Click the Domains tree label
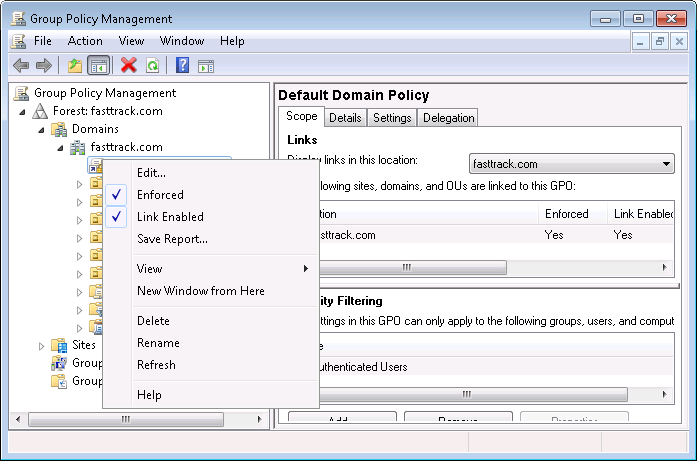This screenshot has width=697, height=461. [x=95, y=129]
